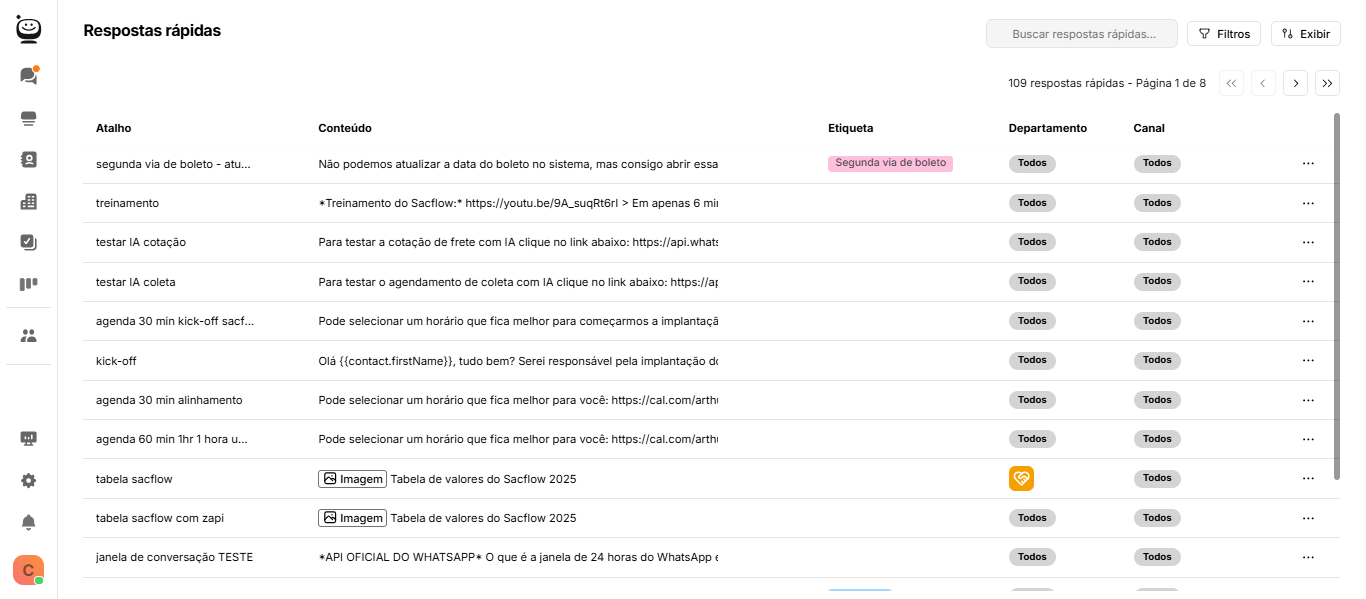Image resolution: width=1366 pixels, height=599 pixels.
Task: Open the conversations chat icon in sidebar
Action: (28, 76)
